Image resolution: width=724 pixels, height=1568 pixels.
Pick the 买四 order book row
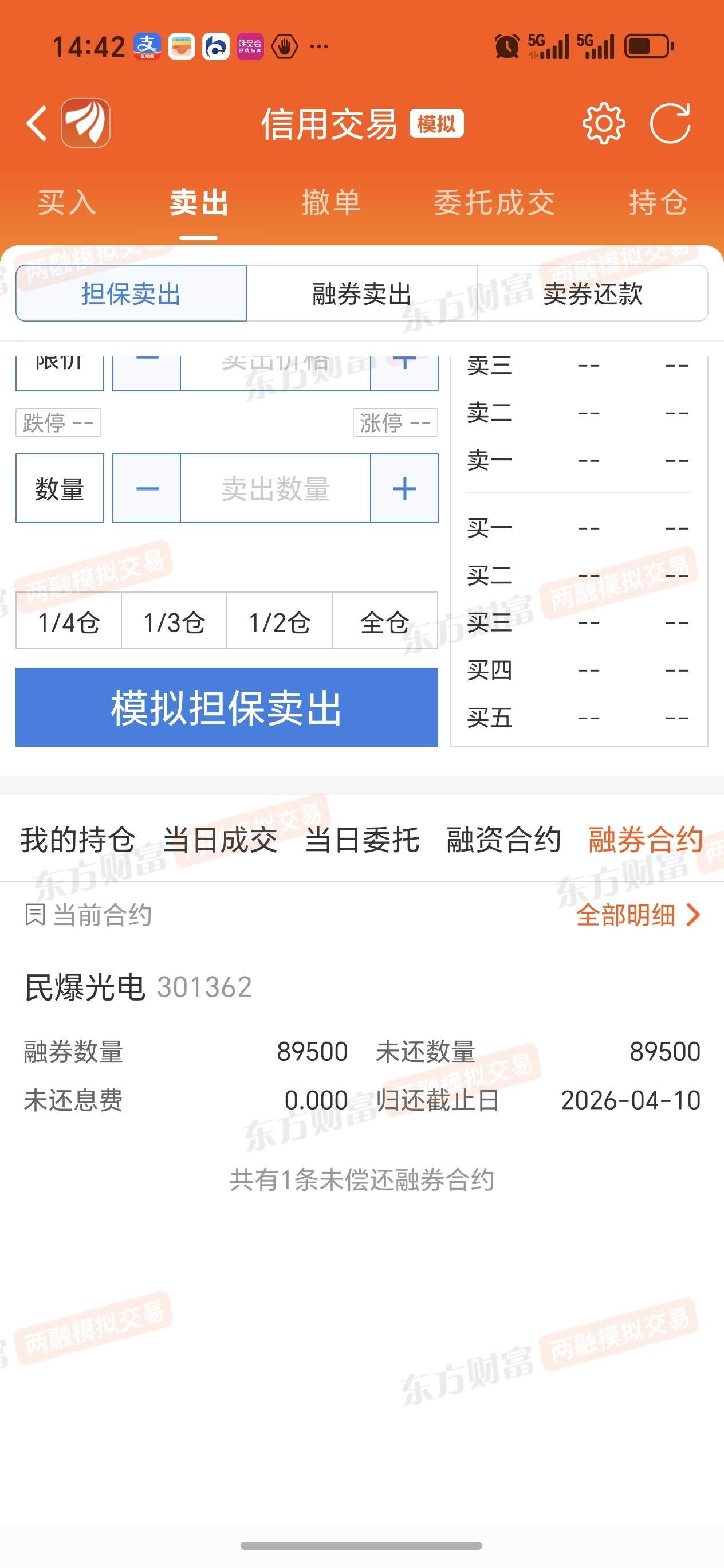pos(579,670)
